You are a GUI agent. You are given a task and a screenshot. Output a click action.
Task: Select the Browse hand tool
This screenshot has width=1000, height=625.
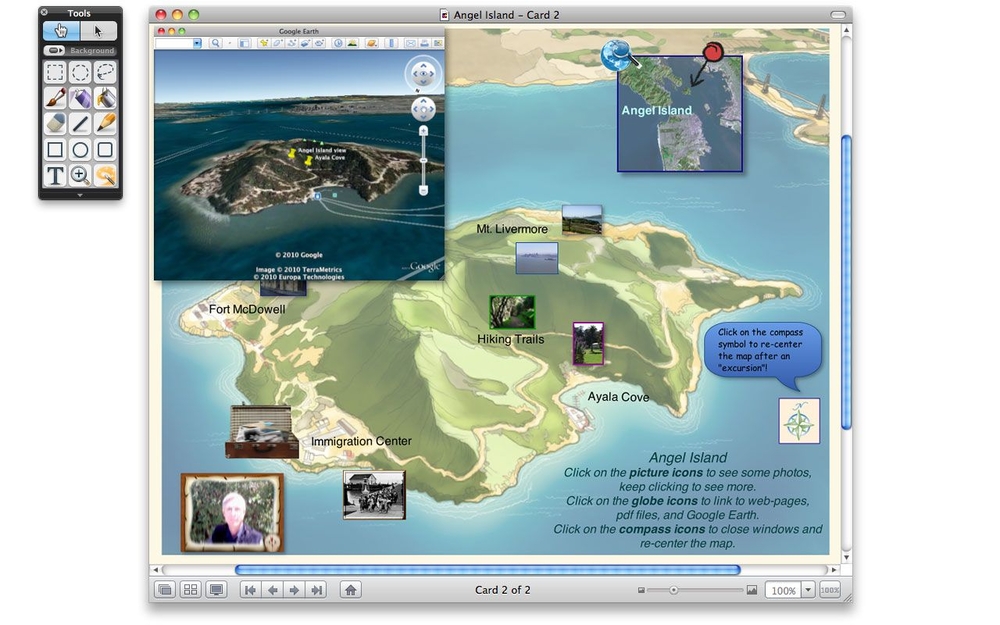pyautogui.click(x=61, y=31)
